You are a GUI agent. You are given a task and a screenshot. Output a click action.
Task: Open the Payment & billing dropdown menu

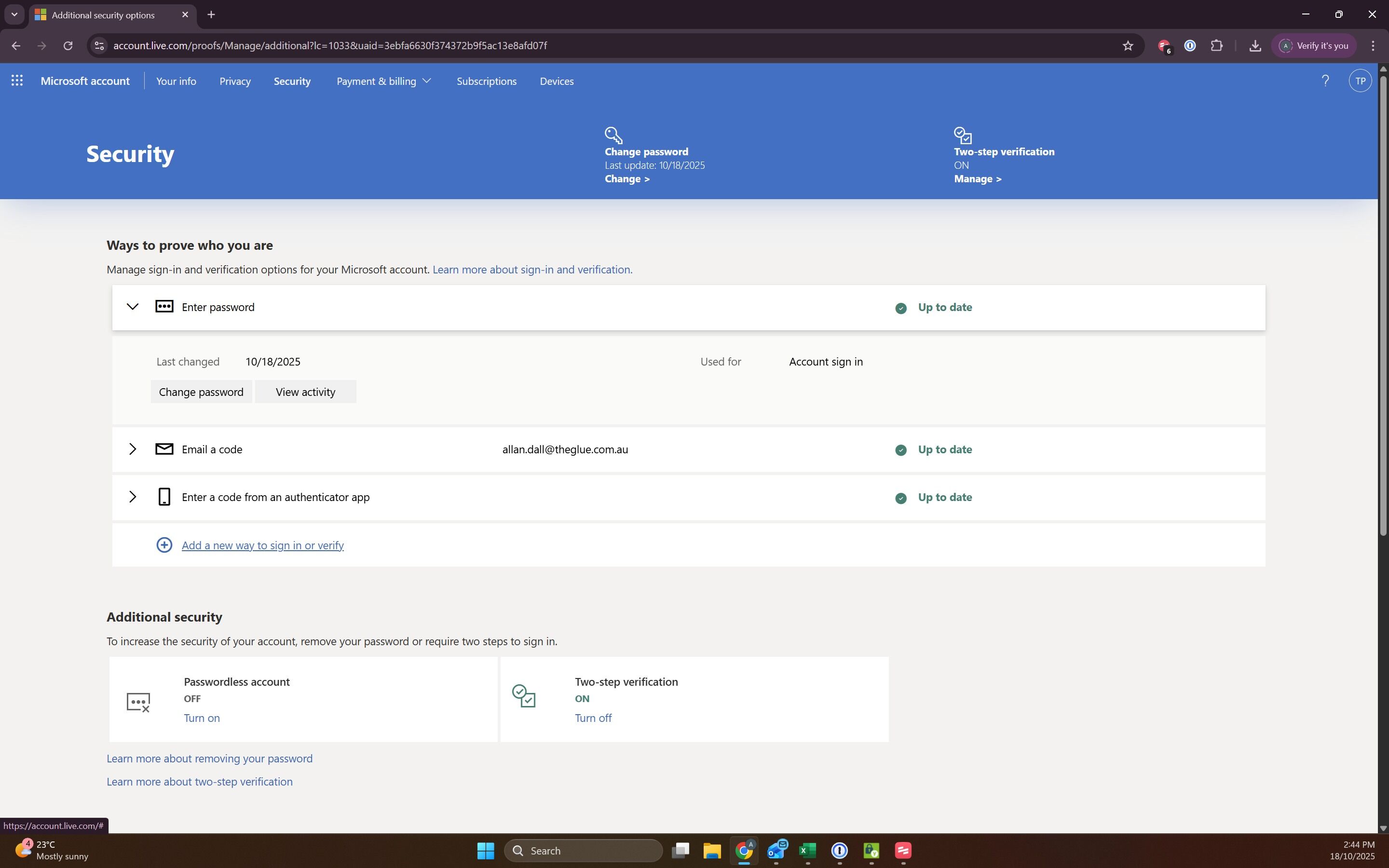(x=383, y=81)
